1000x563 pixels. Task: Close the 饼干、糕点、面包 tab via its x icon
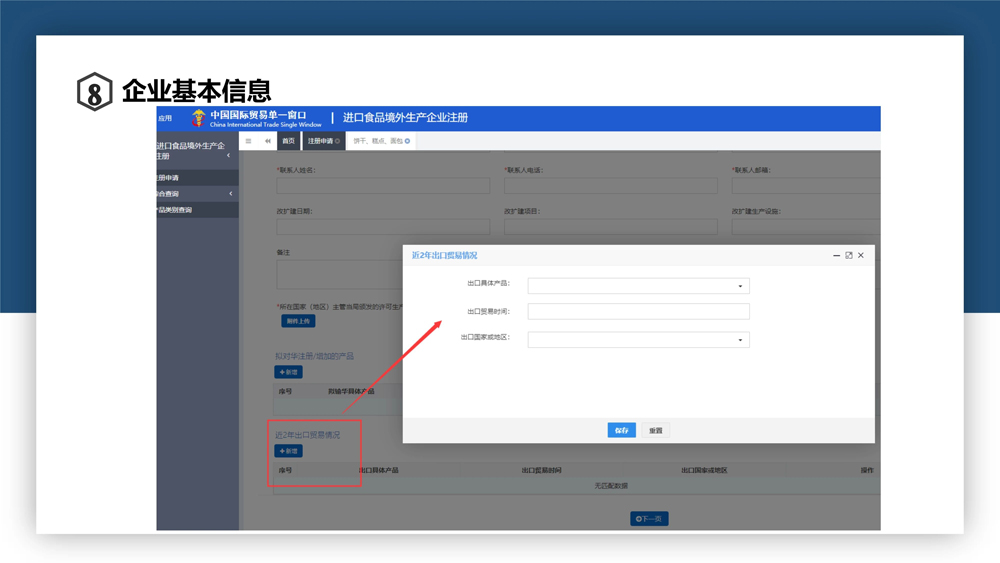(407, 141)
